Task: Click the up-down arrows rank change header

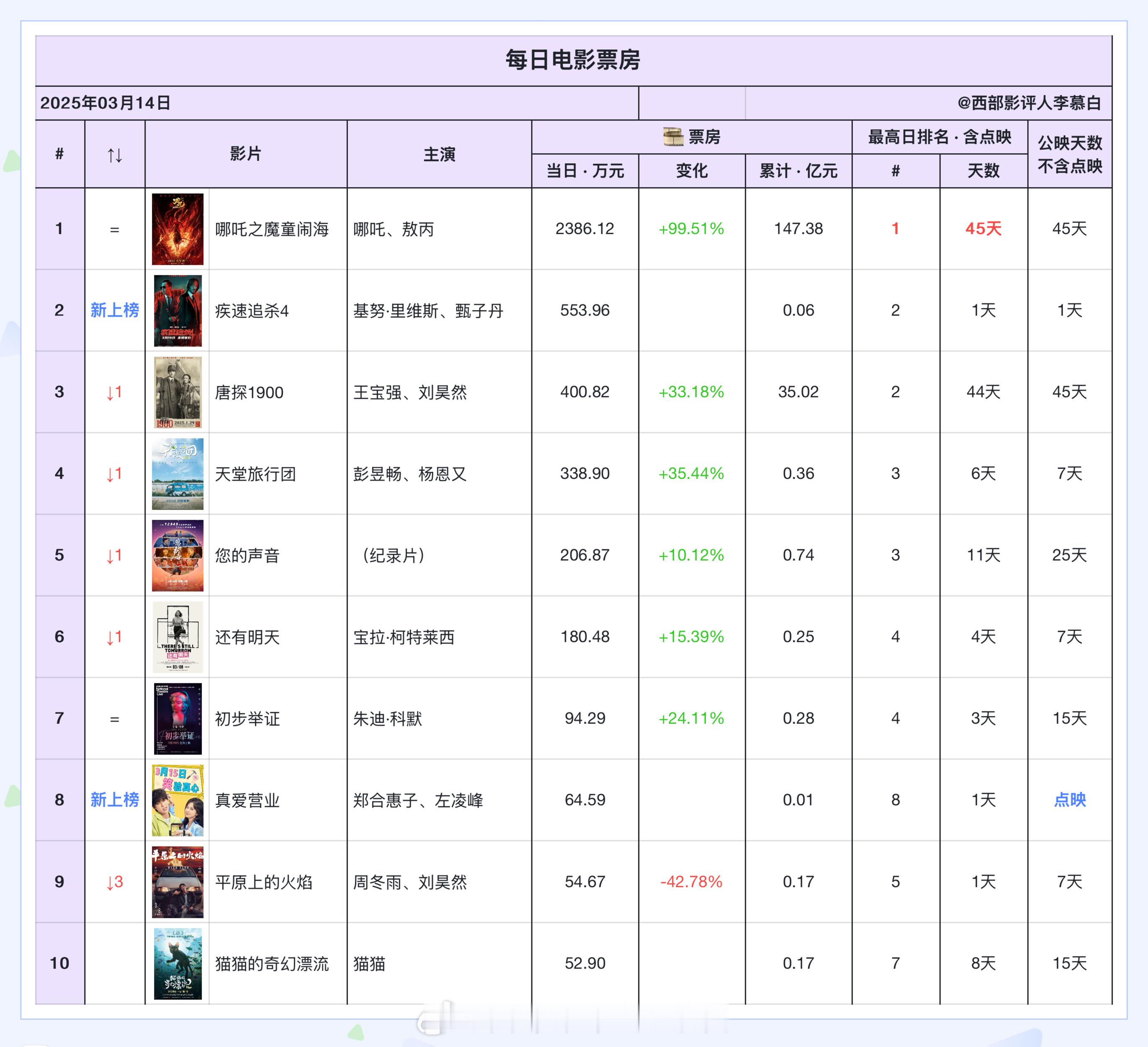Action: [115, 155]
